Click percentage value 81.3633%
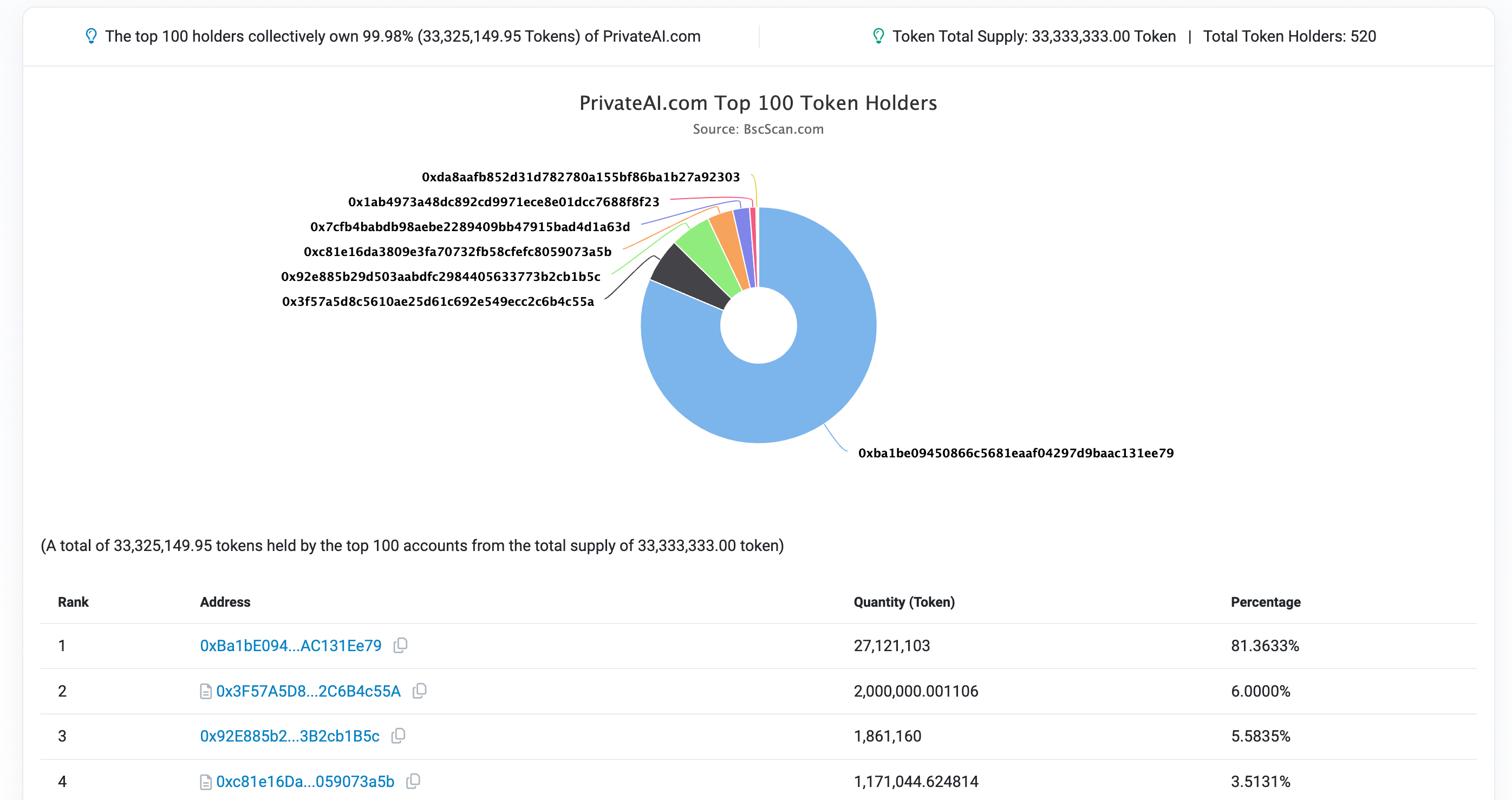This screenshot has height=800, width=1512. click(1265, 646)
